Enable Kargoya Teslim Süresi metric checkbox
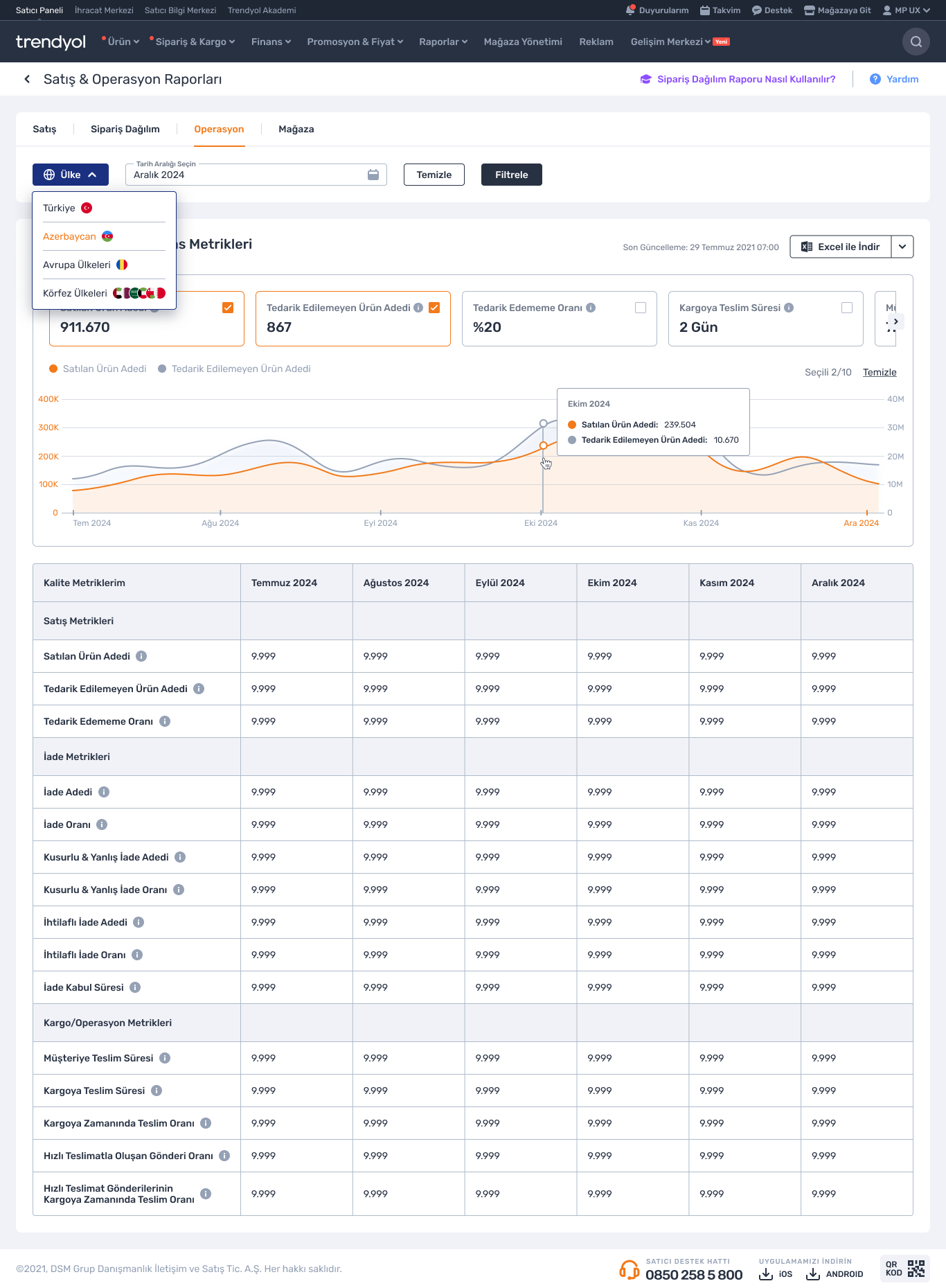Screen dimensions: 946x1288 [846, 308]
